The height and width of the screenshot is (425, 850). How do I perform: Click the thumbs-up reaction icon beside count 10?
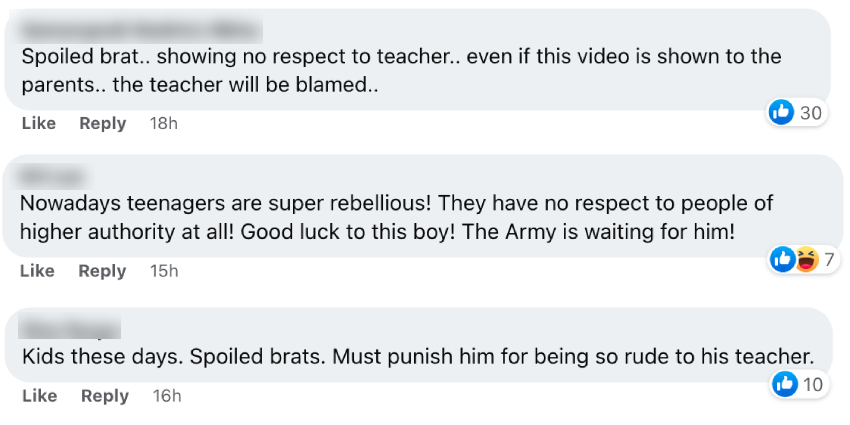pyautogui.click(x=785, y=384)
